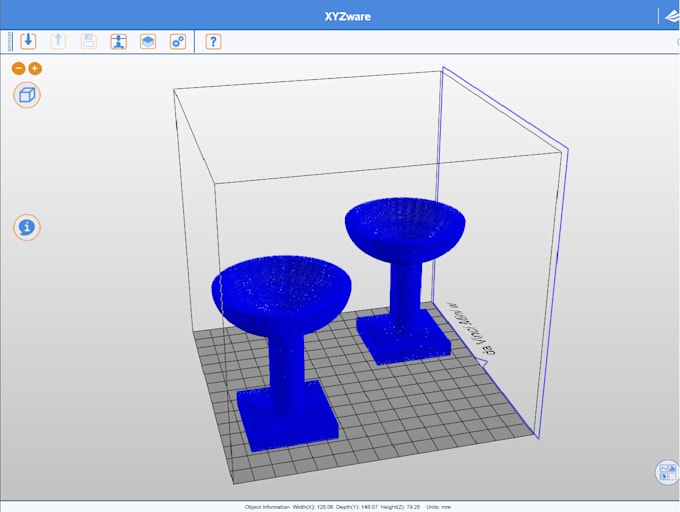
Task: Zoom in with the orange plus button
Action: (x=35, y=68)
